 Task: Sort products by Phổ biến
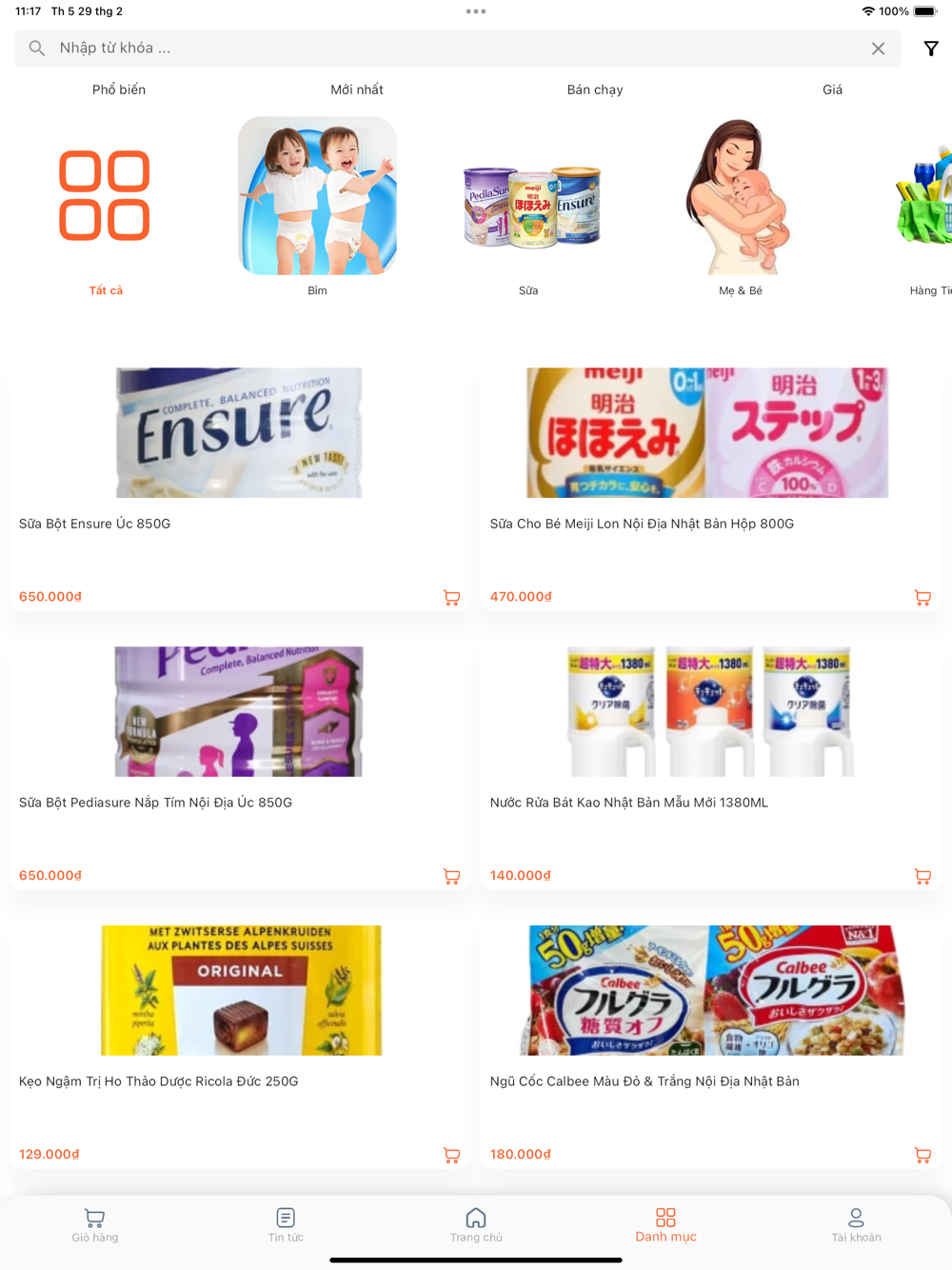pos(119,89)
